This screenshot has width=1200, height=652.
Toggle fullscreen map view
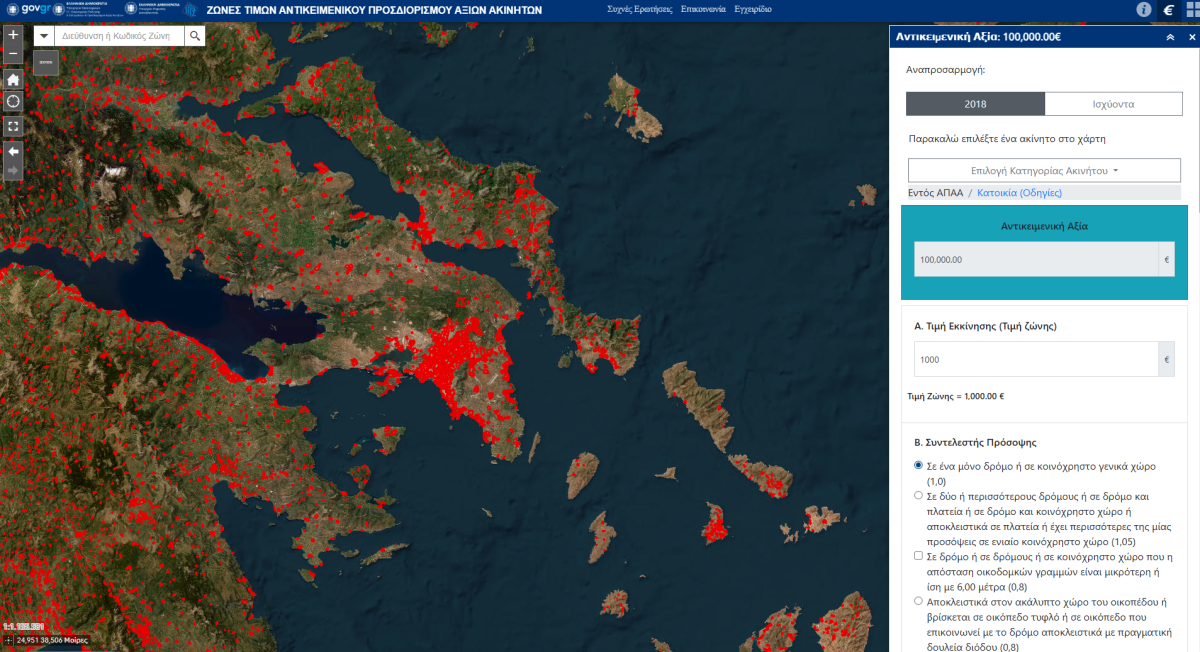pos(13,126)
